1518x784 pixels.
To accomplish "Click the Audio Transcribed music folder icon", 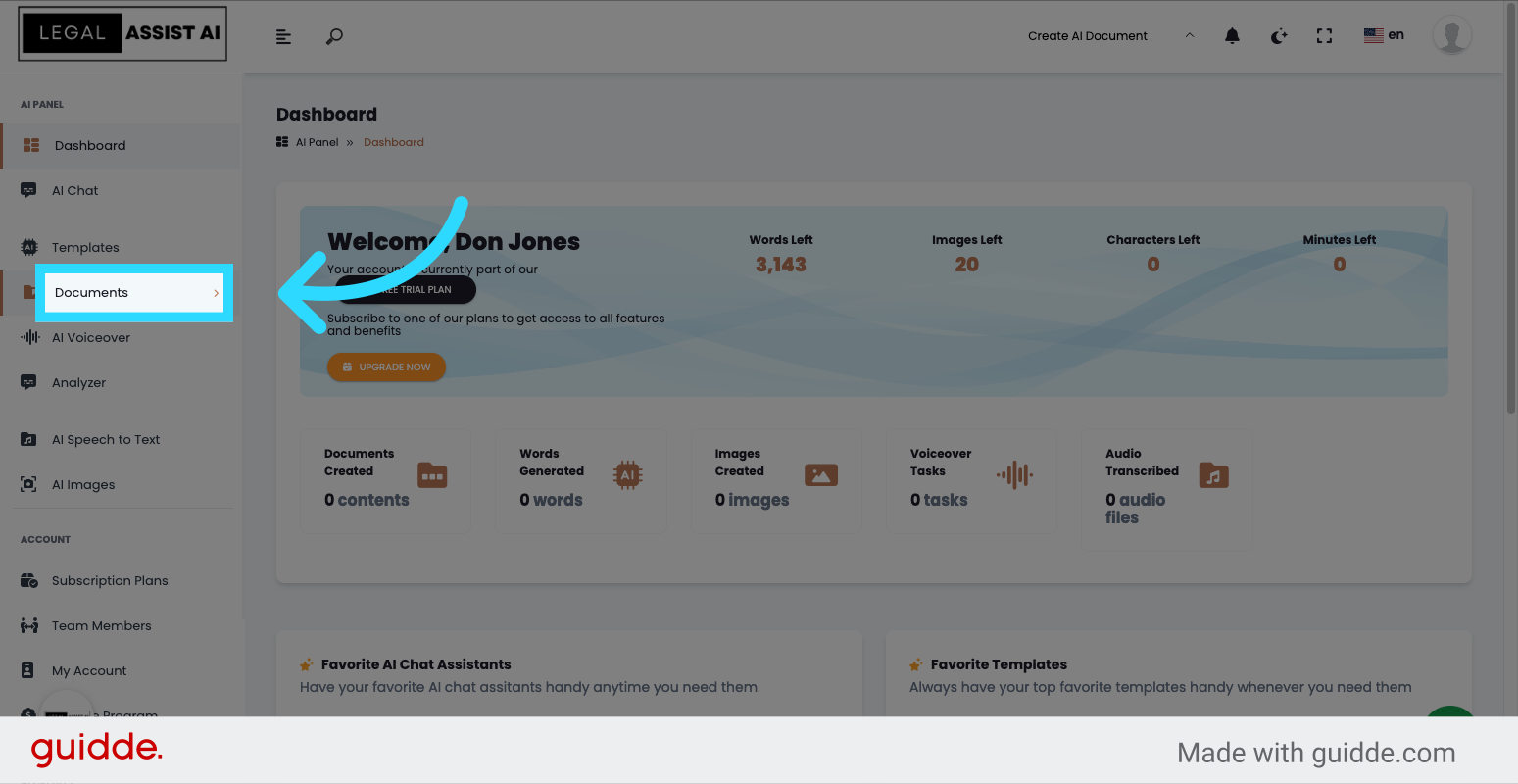I will 1213,476.
